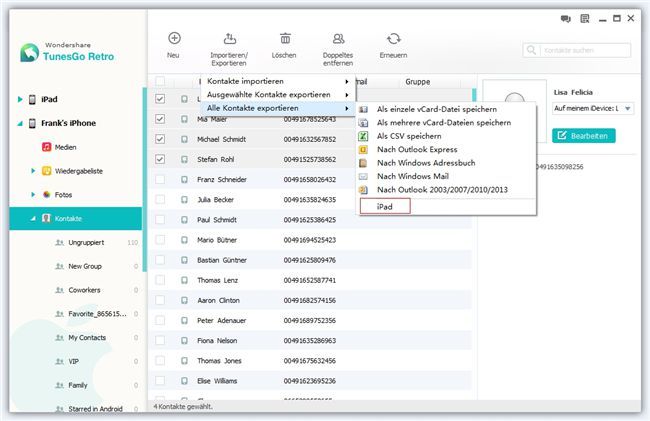The image size is (650, 421).
Task: Check the Thomas Lenz checkbox
Action: tap(160, 280)
